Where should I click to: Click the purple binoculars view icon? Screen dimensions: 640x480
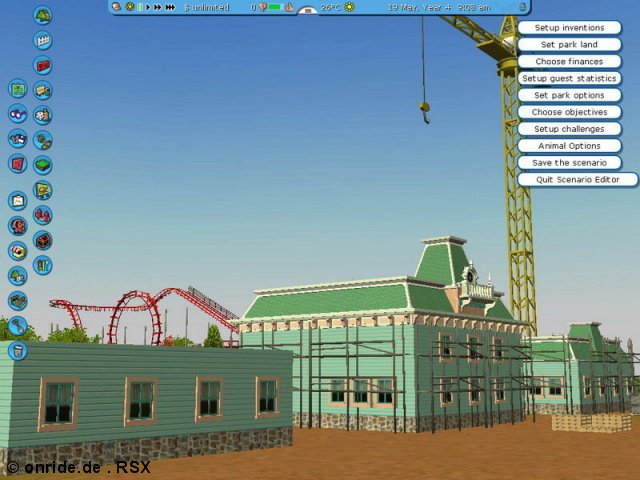(x=18, y=113)
